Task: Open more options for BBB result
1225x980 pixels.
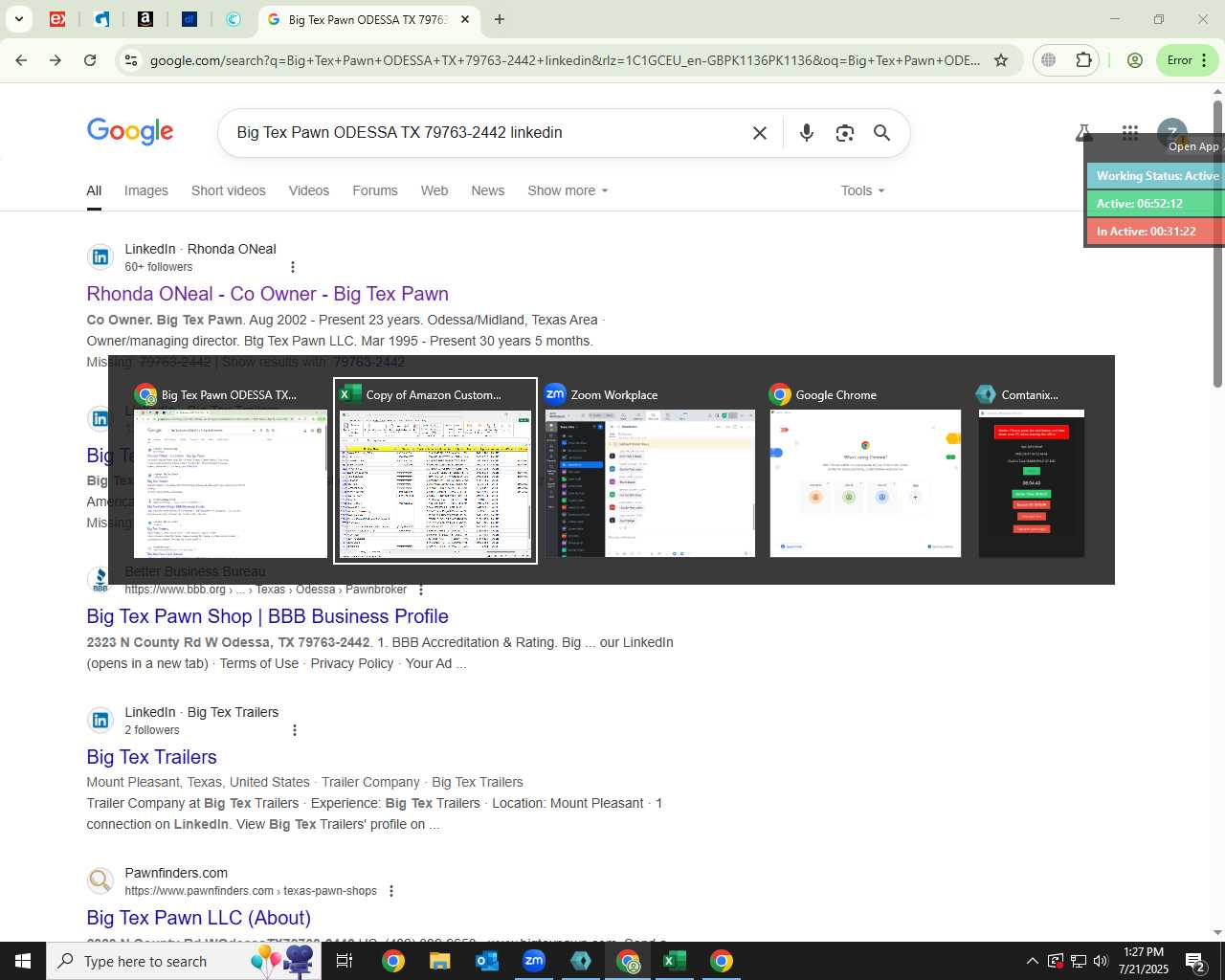Action: [x=421, y=590]
